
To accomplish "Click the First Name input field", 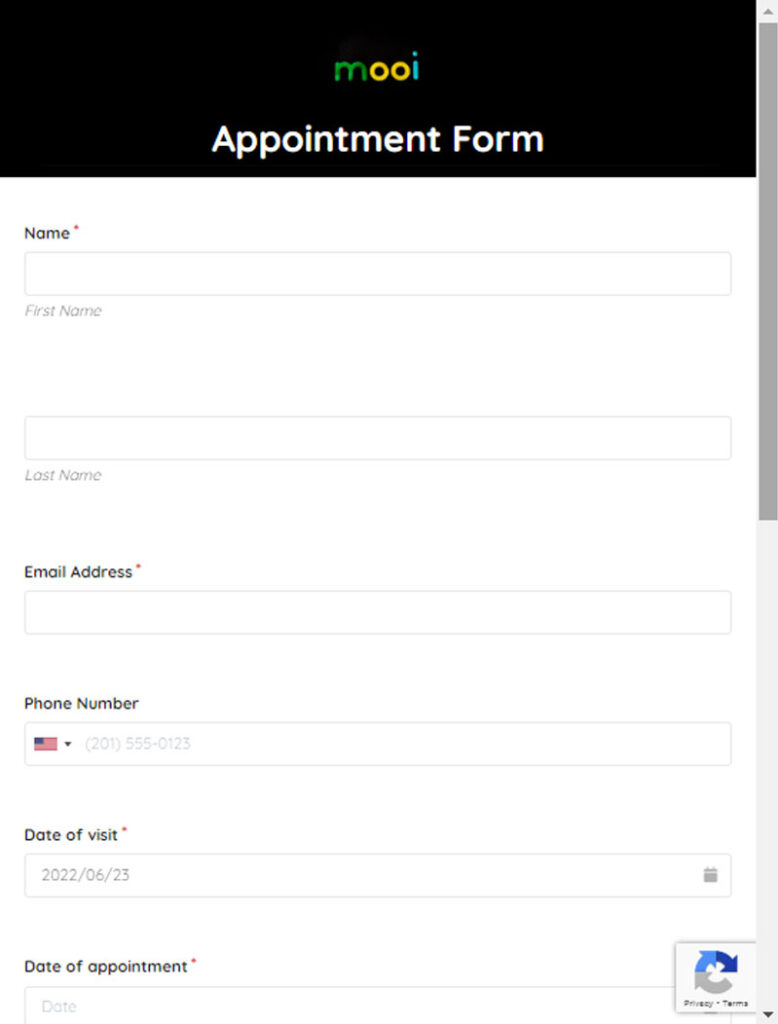I will [x=377, y=273].
